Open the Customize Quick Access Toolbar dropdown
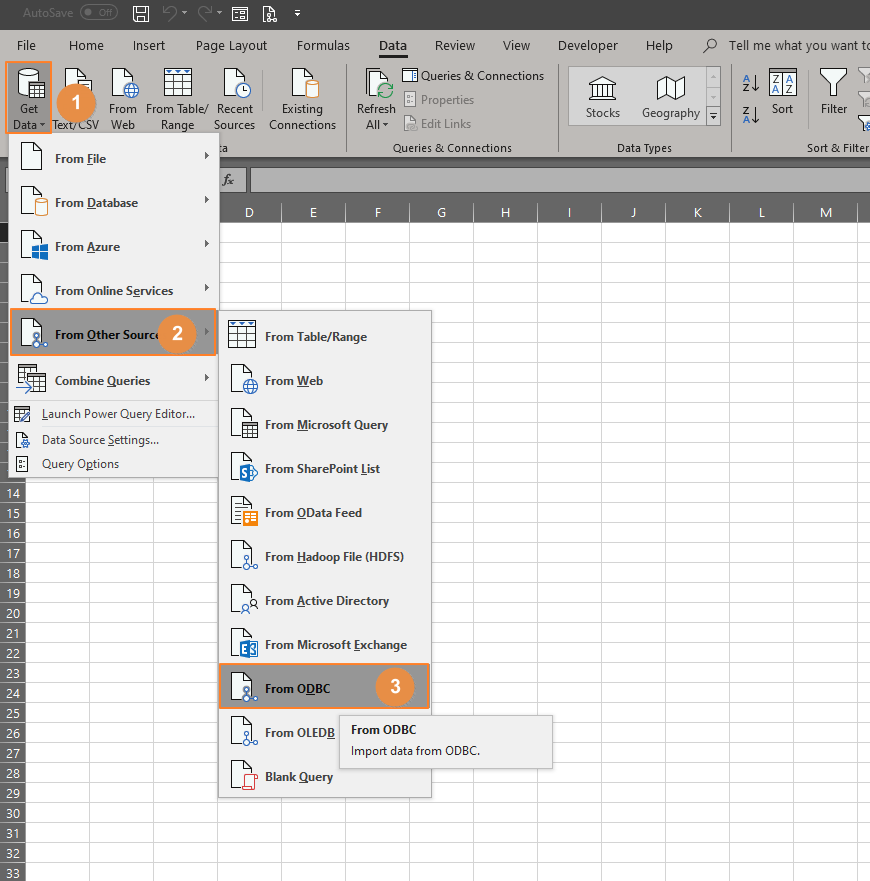 click(297, 13)
